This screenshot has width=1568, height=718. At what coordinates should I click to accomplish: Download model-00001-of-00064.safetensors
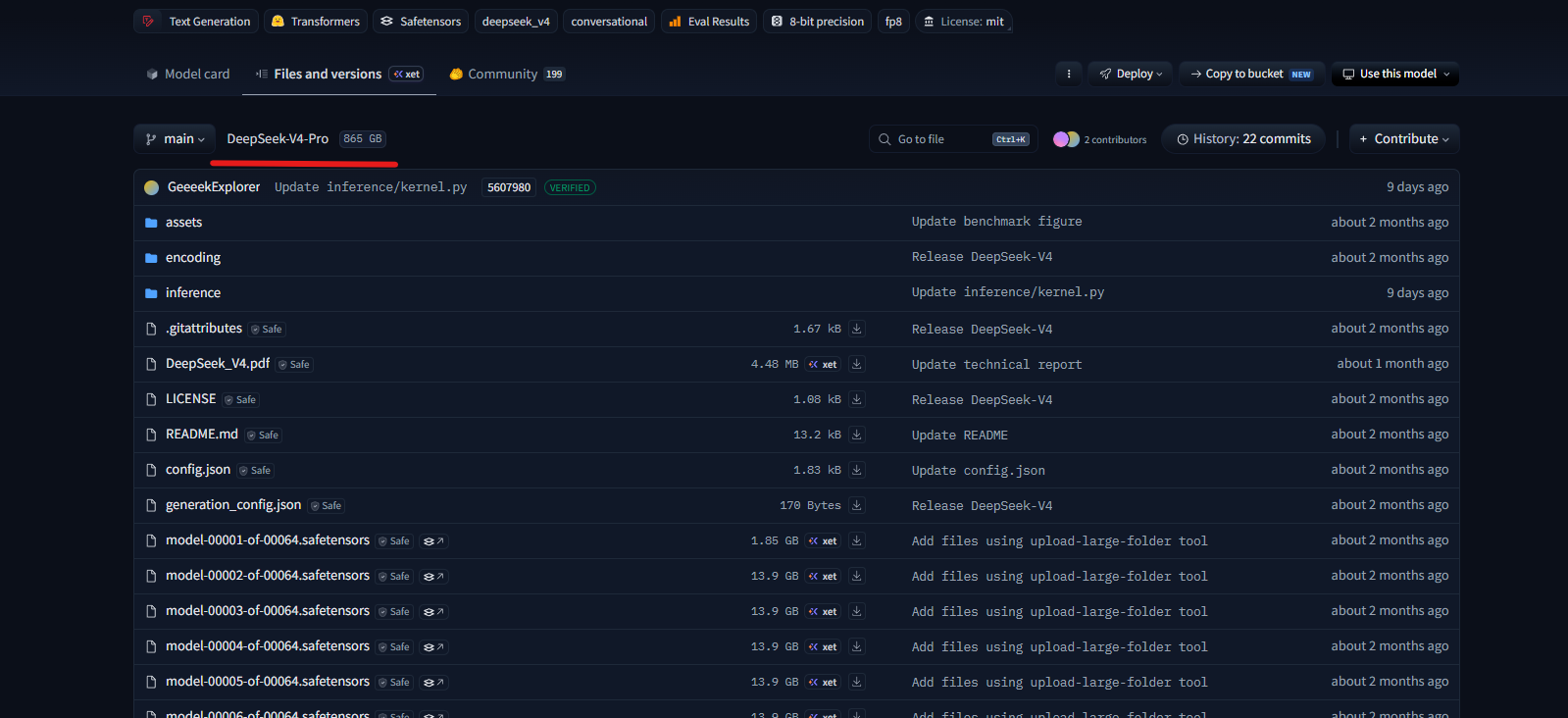pos(856,540)
